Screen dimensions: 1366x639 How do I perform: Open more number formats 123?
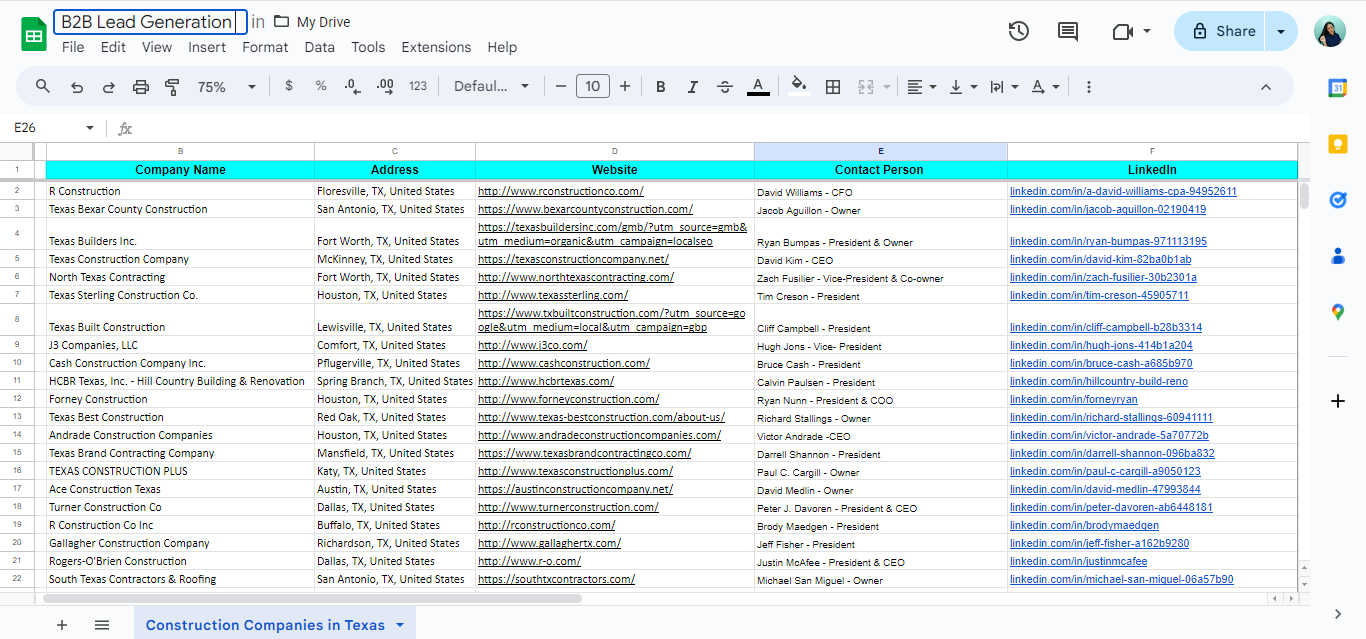pos(418,86)
